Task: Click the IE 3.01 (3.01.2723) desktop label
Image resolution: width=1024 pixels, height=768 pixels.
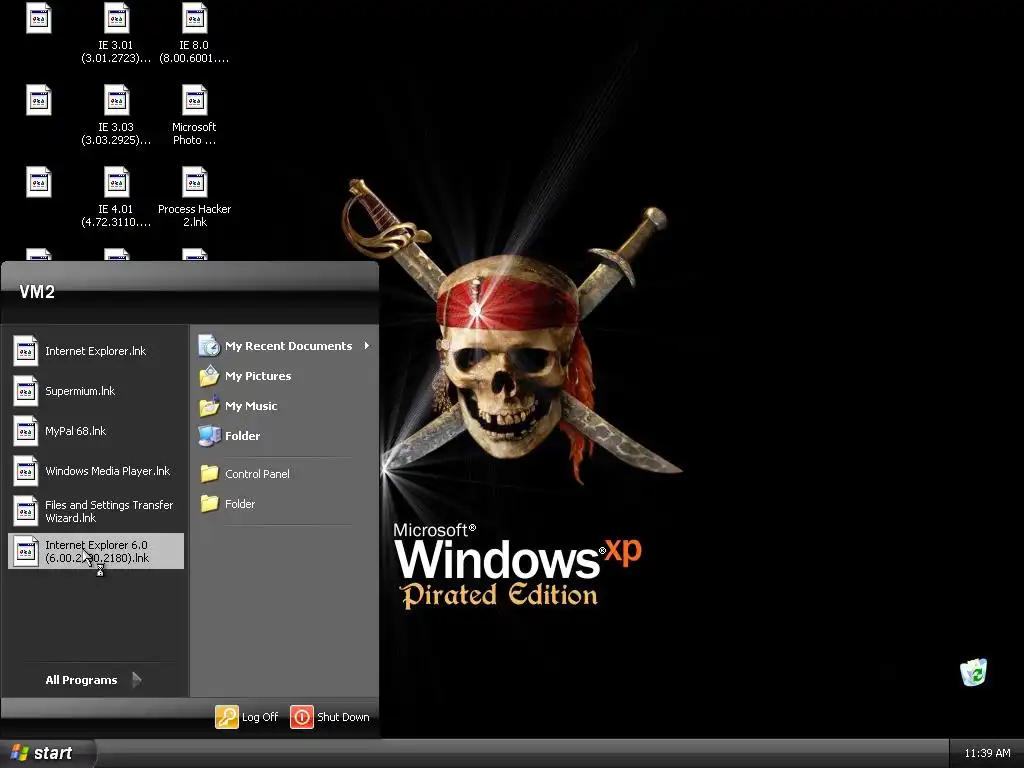Action: 116,52
